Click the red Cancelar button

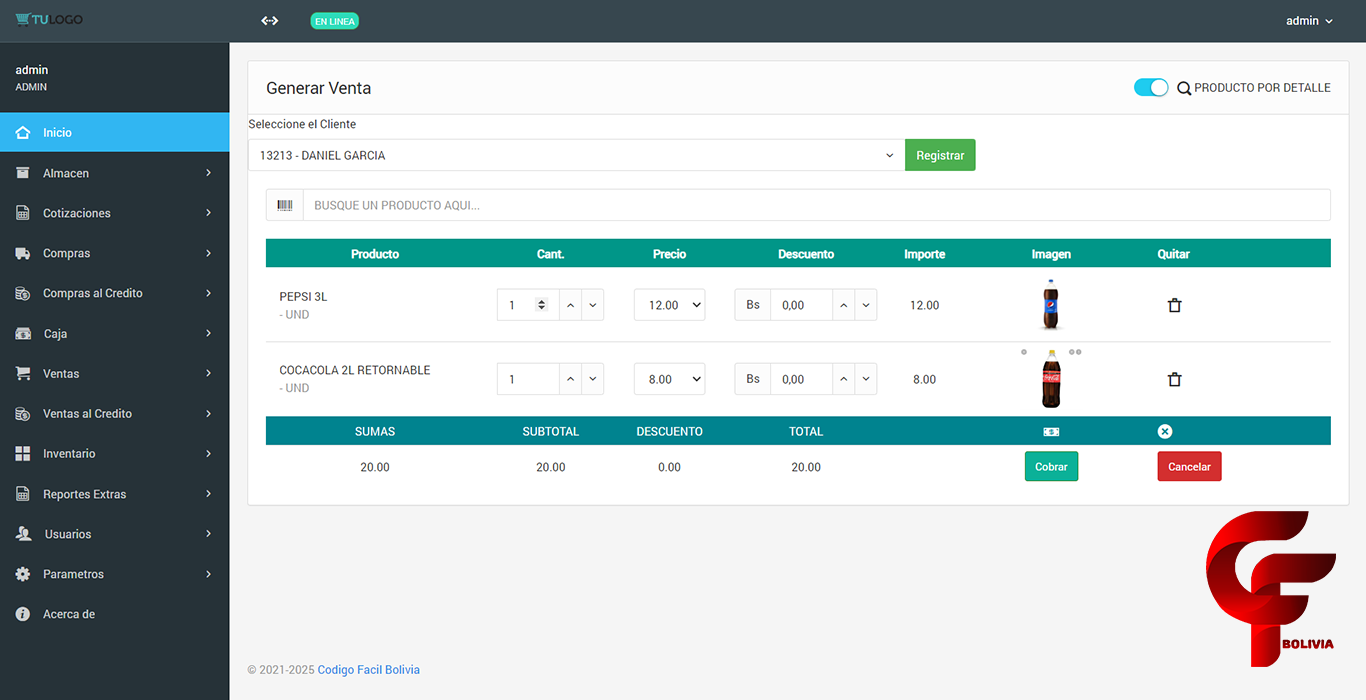pos(1189,467)
